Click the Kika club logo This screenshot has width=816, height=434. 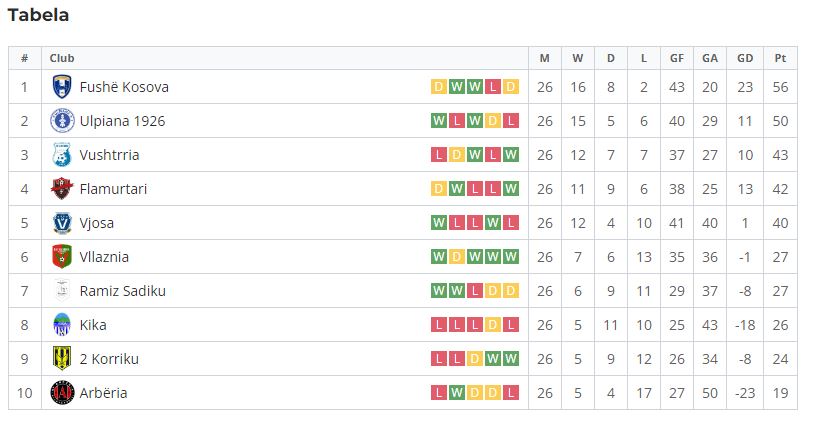pos(62,325)
